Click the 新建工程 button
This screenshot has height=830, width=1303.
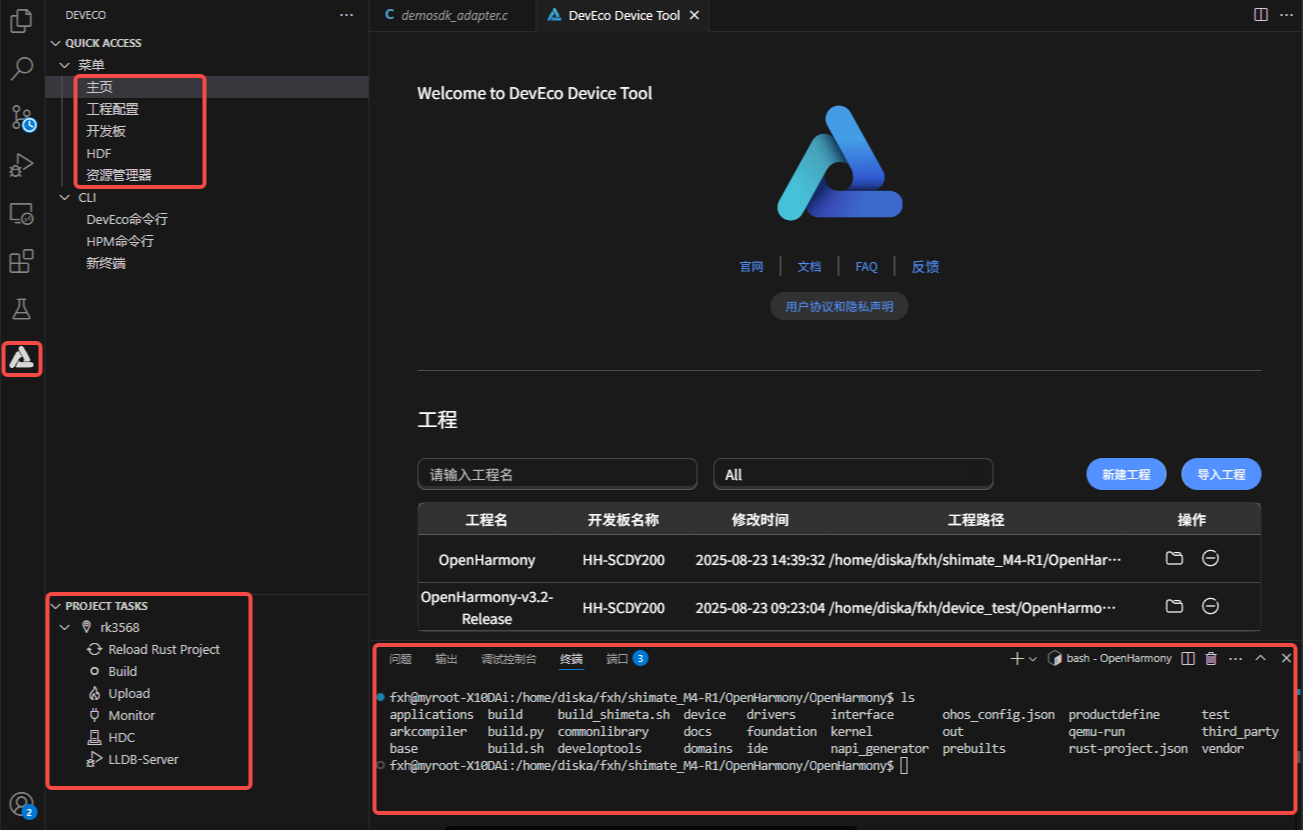pyautogui.click(x=1126, y=473)
